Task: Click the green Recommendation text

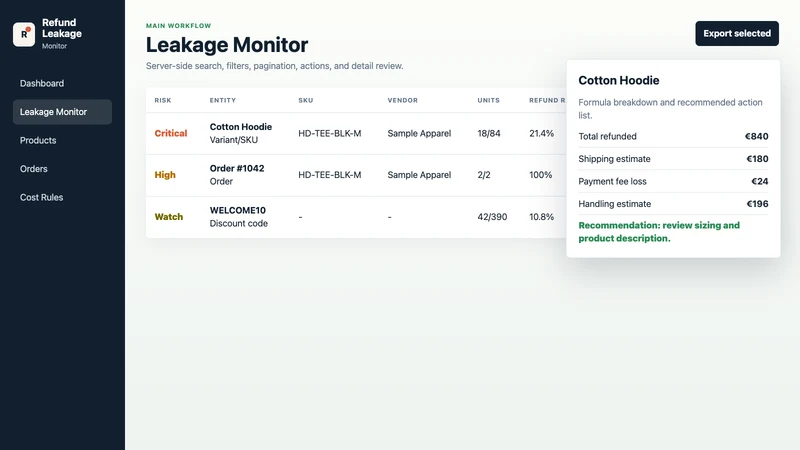Action: point(659,232)
